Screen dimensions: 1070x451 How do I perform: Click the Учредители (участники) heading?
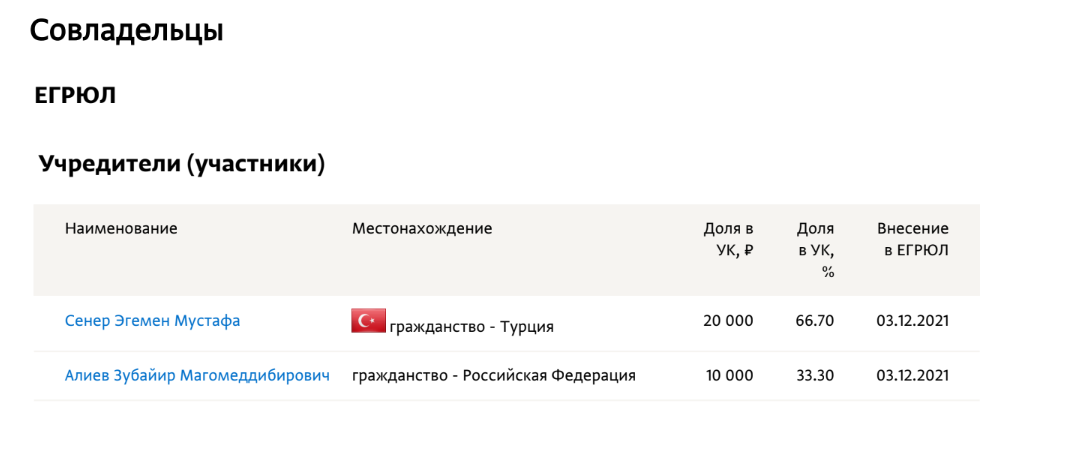(182, 164)
